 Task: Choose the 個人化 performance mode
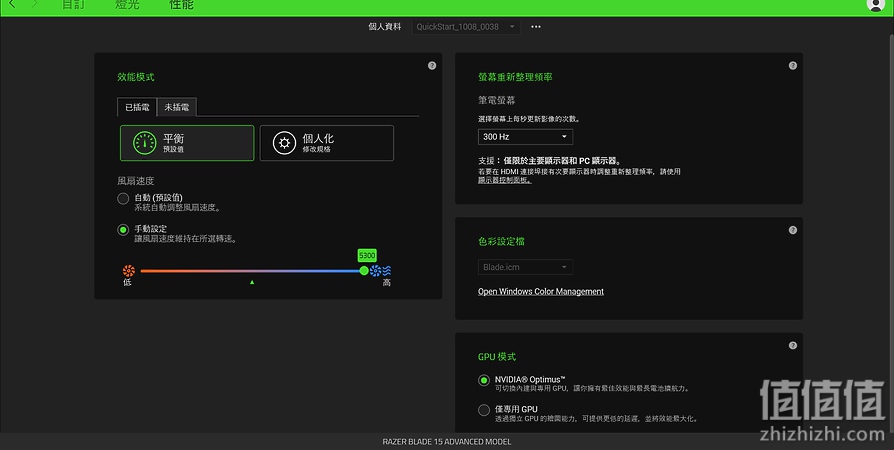pos(327,143)
